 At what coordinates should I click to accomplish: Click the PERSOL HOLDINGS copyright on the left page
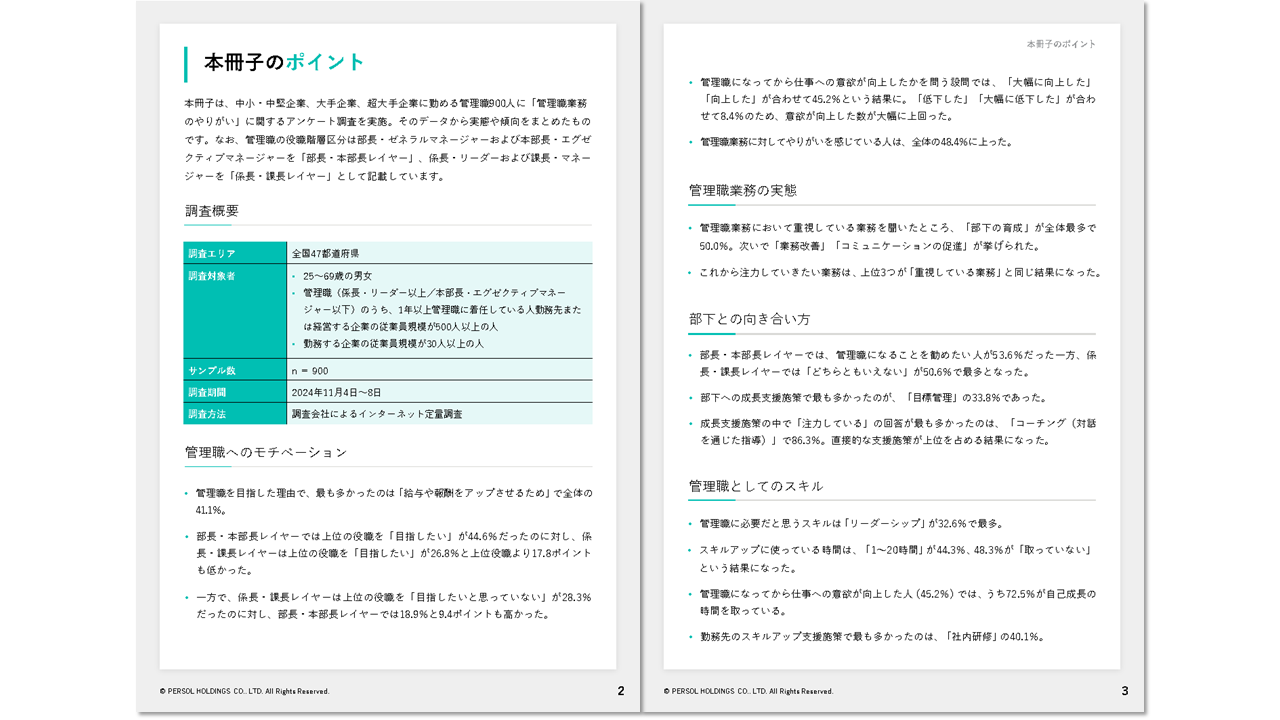tap(244, 691)
